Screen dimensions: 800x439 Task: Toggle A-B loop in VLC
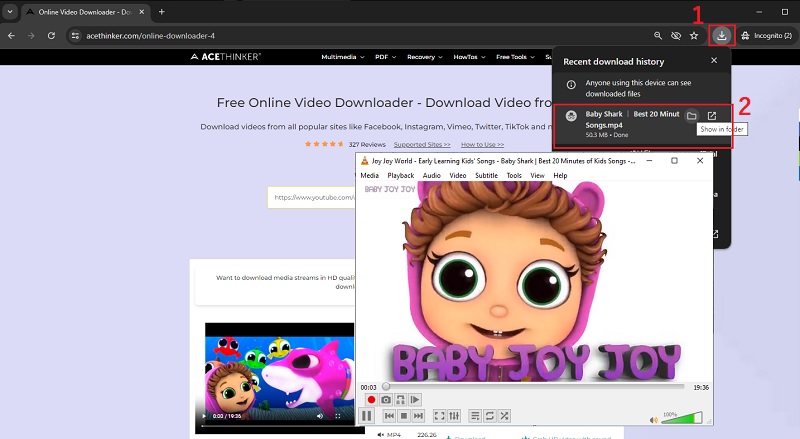(401, 400)
